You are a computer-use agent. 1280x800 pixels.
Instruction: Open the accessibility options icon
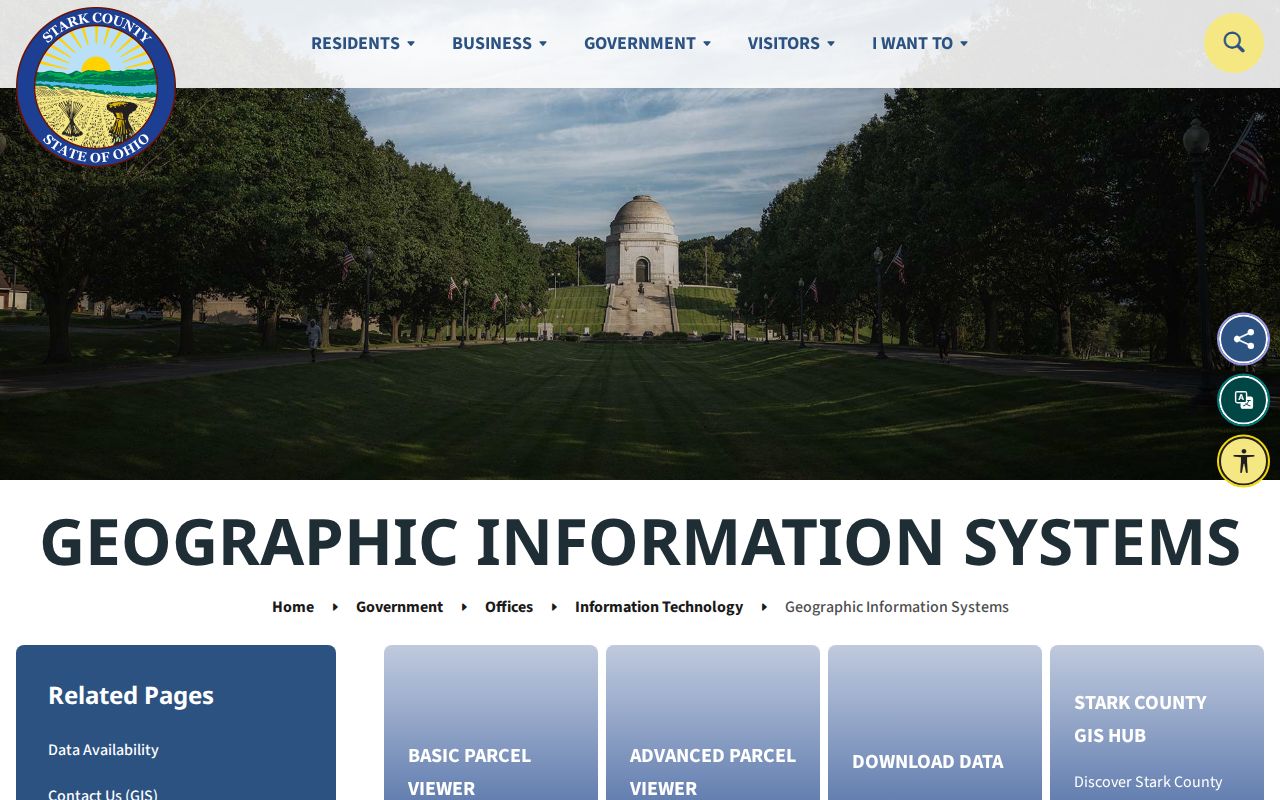(x=1243, y=461)
